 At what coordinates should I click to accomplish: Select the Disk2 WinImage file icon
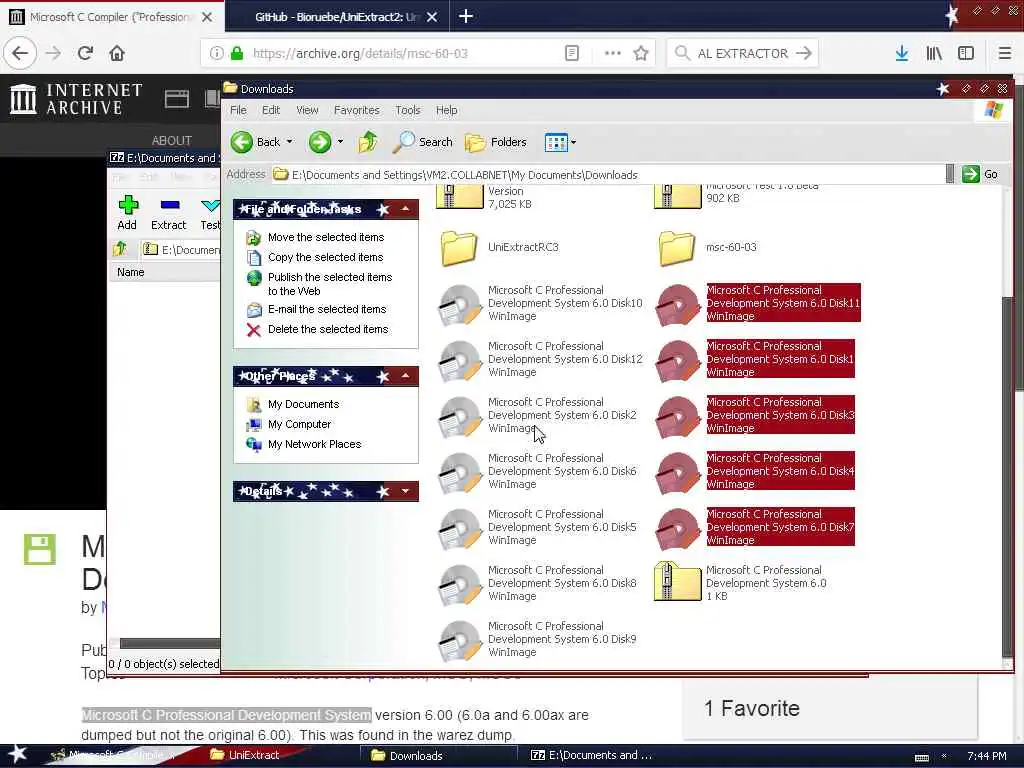[460, 417]
